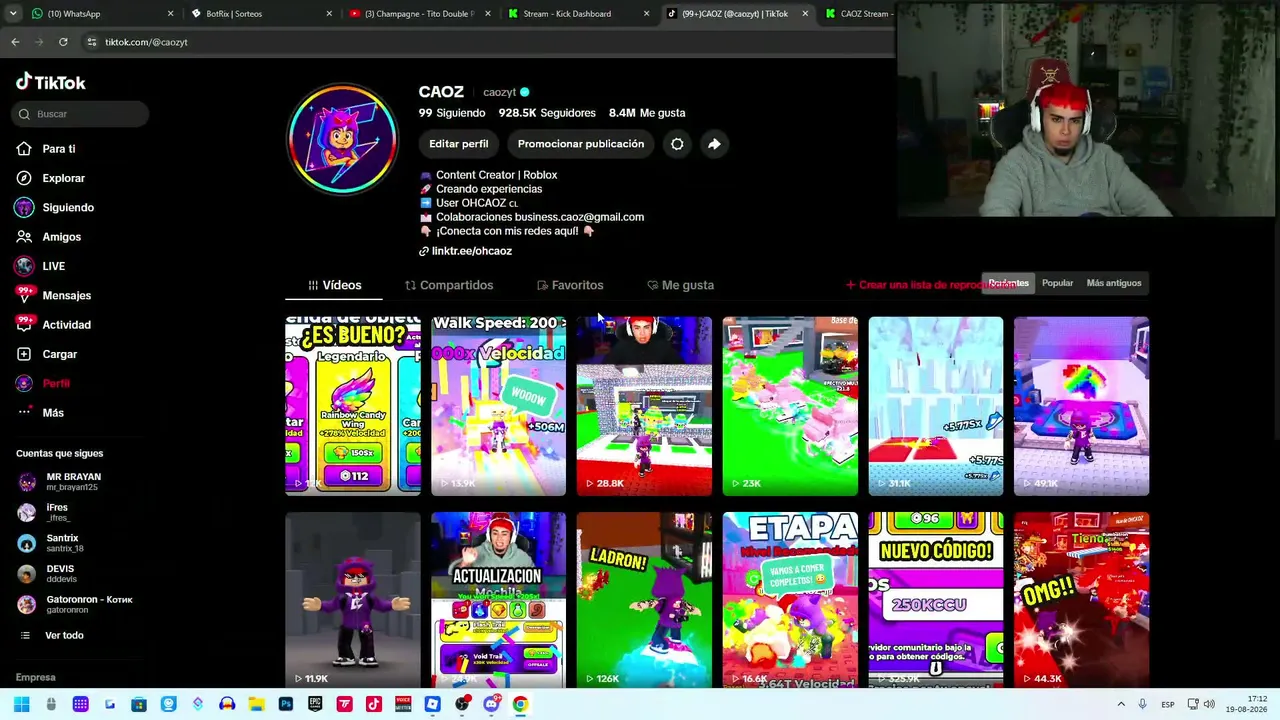
Task: Open TikTok app from the taskbar
Action: click(x=374, y=704)
